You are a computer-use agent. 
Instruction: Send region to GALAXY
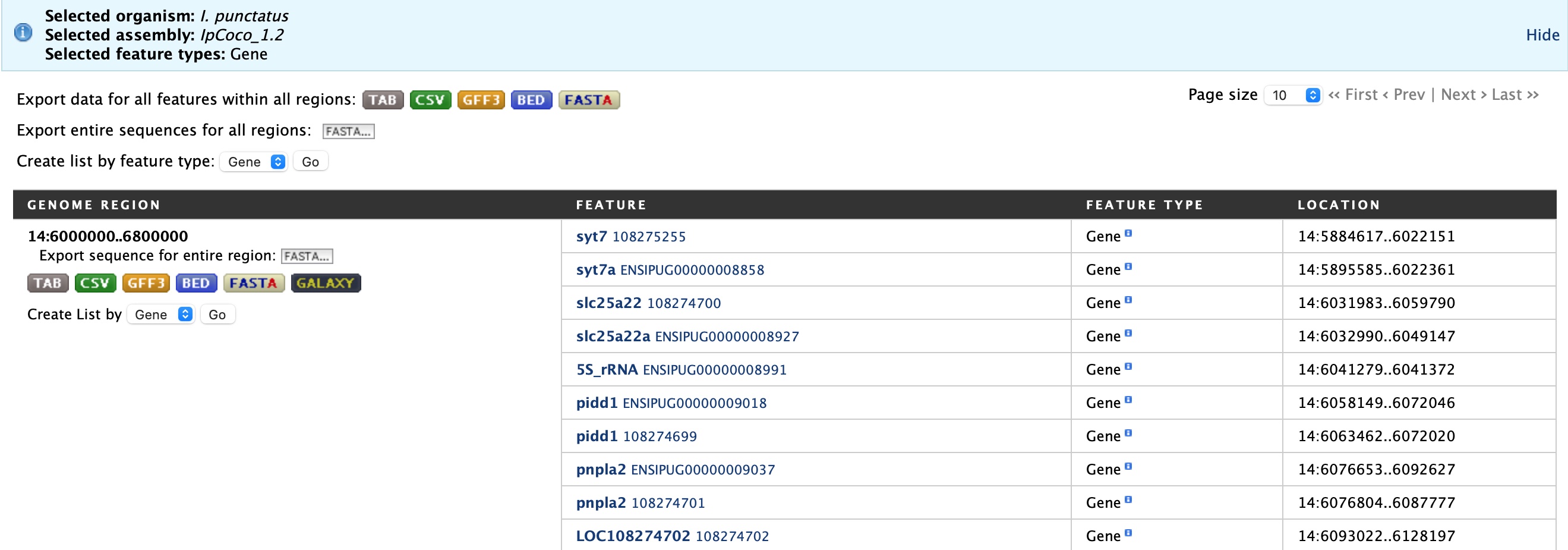(326, 283)
